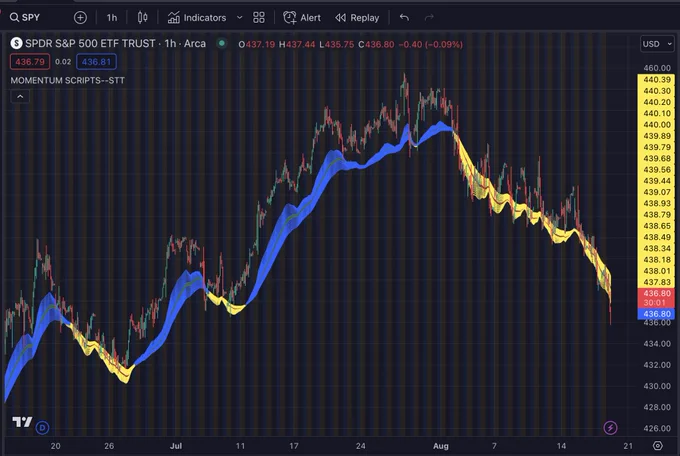The height and width of the screenshot is (456, 680).
Task: Click the red 436.79 sell price button
Action: 30,62
